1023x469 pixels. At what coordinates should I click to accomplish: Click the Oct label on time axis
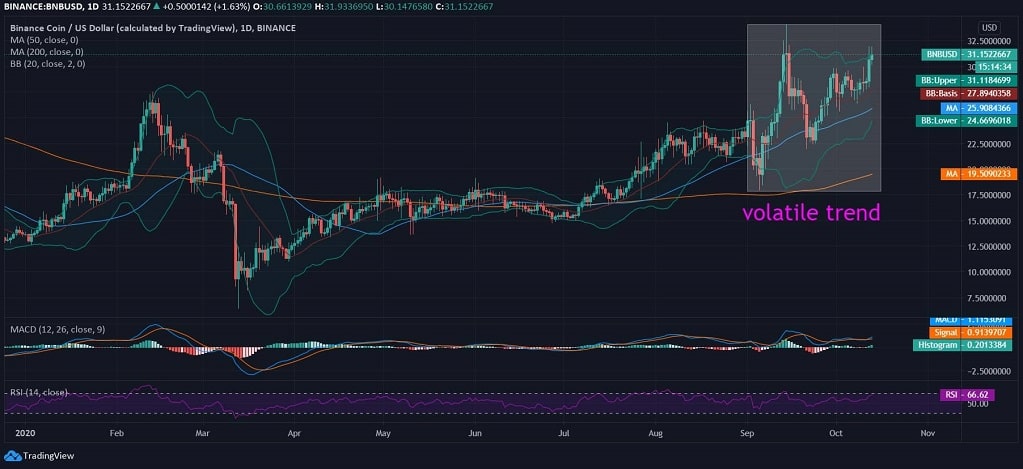pyautogui.click(x=836, y=432)
